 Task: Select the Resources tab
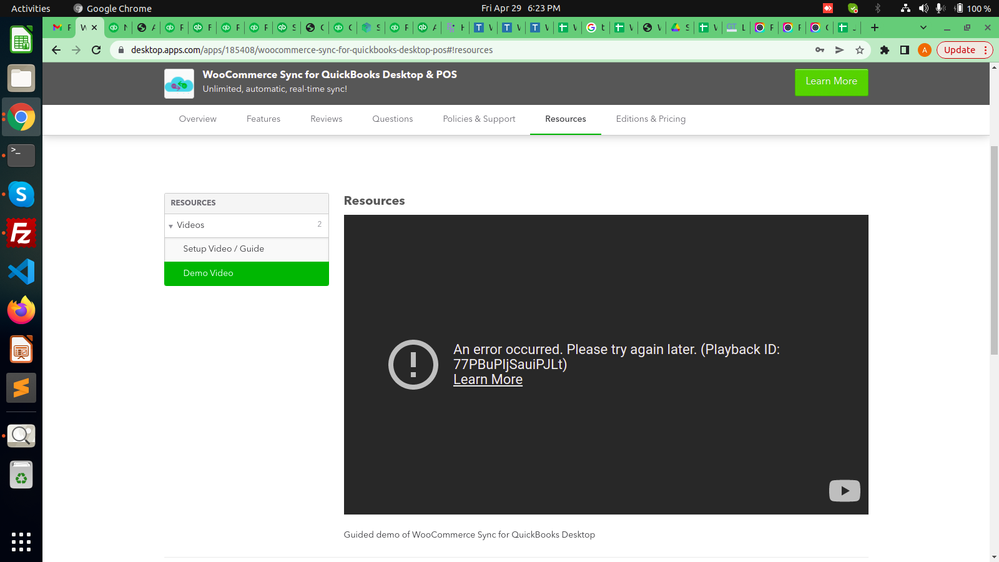tap(565, 119)
